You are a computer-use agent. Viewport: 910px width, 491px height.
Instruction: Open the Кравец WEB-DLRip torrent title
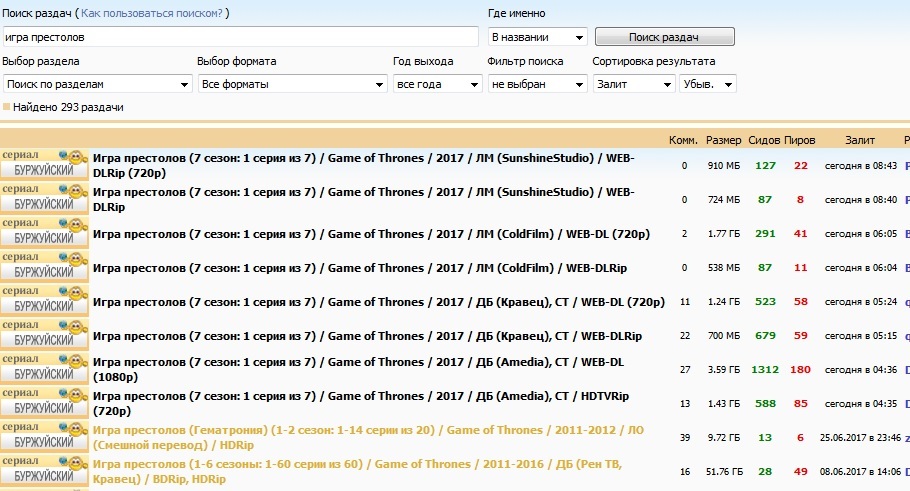(367, 336)
